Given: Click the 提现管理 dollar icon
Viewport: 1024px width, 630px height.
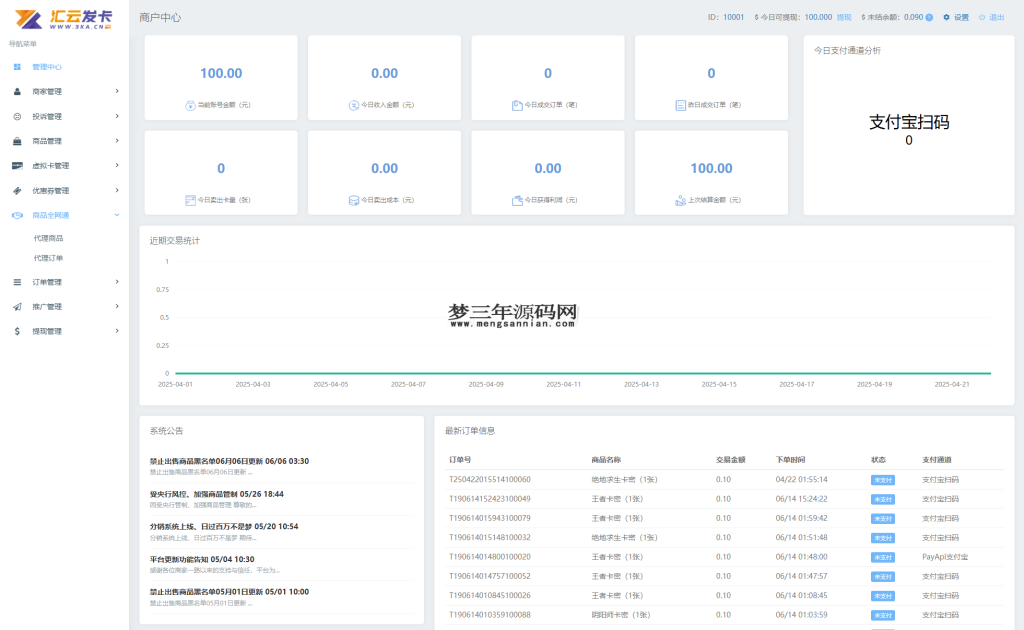Looking at the screenshot, I should 15,330.
